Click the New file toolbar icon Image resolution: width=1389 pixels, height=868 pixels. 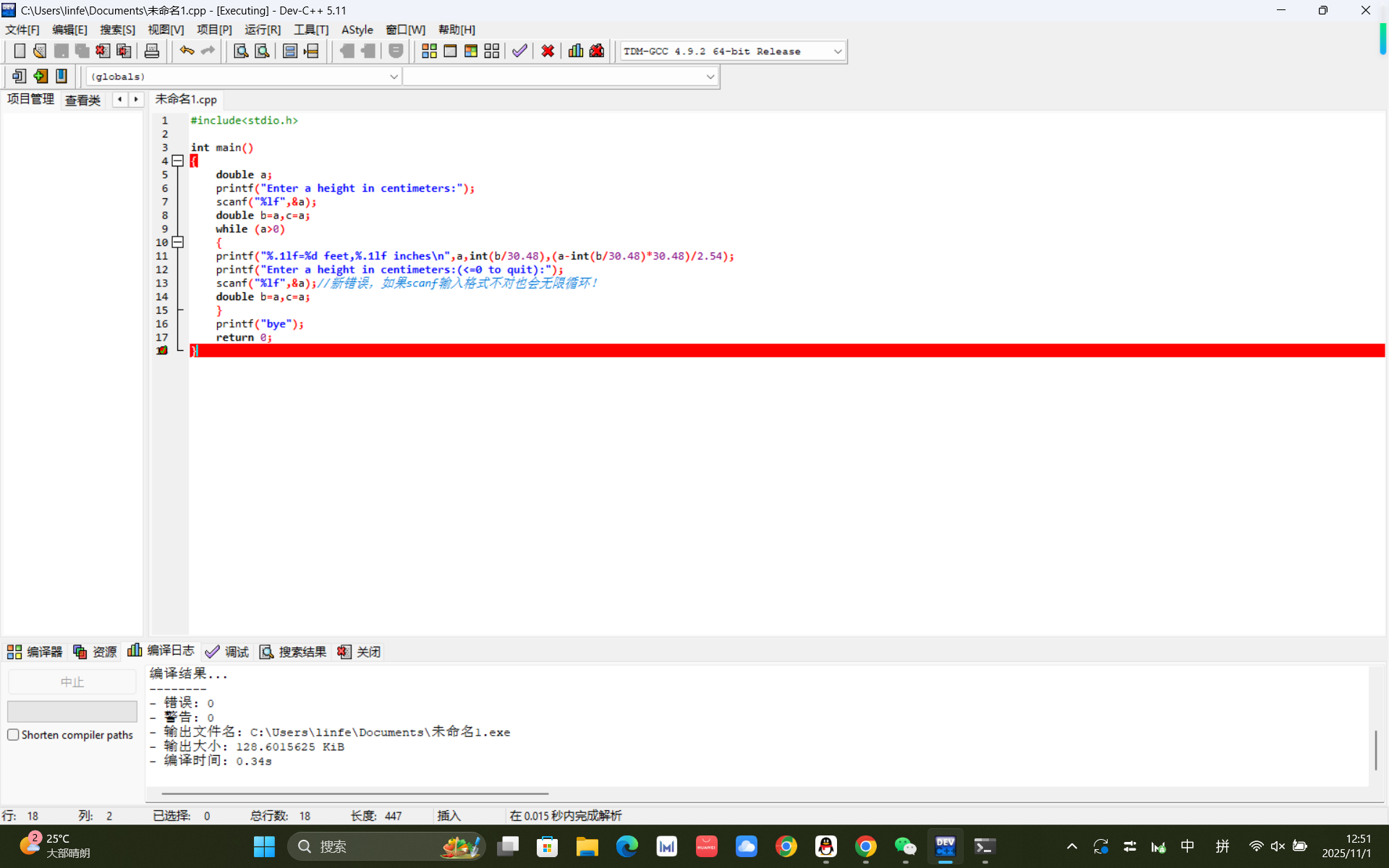pos(20,51)
